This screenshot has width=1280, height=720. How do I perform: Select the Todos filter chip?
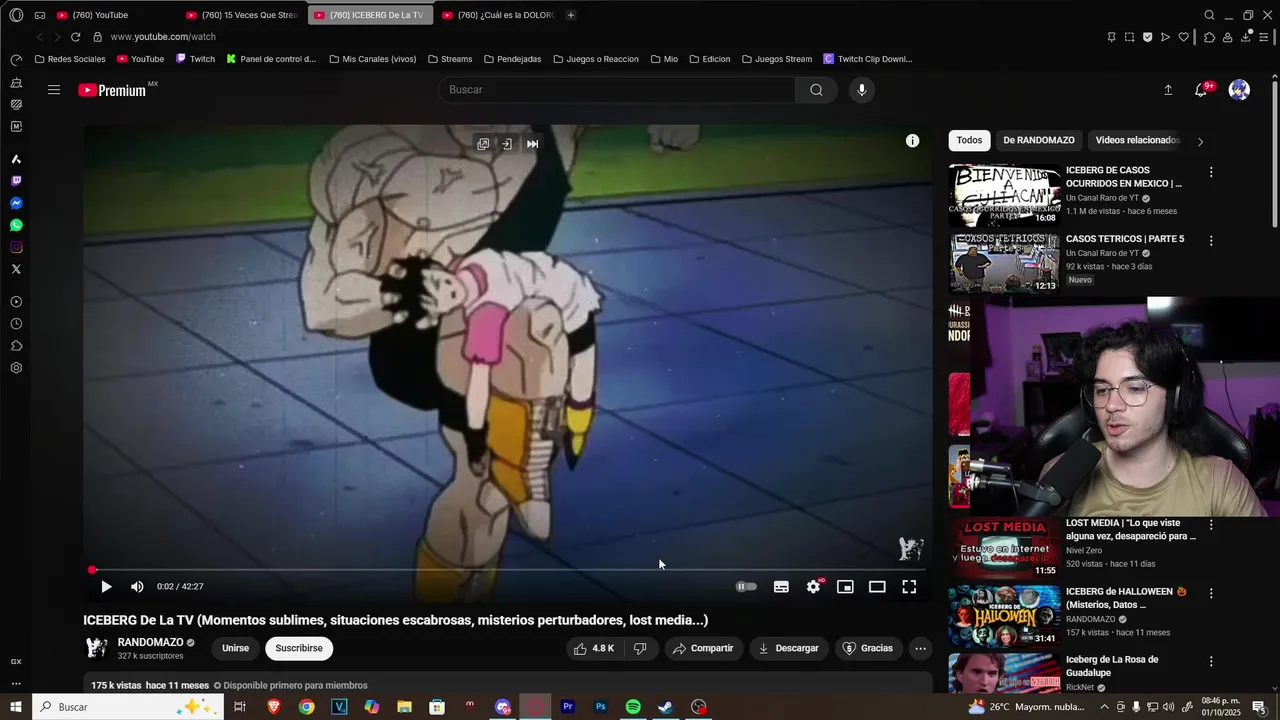click(x=969, y=140)
